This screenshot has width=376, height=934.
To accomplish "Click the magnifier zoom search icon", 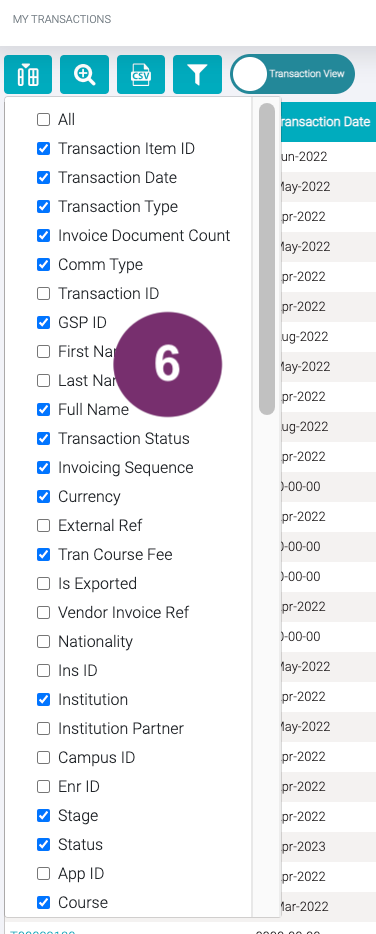I will click(84, 74).
